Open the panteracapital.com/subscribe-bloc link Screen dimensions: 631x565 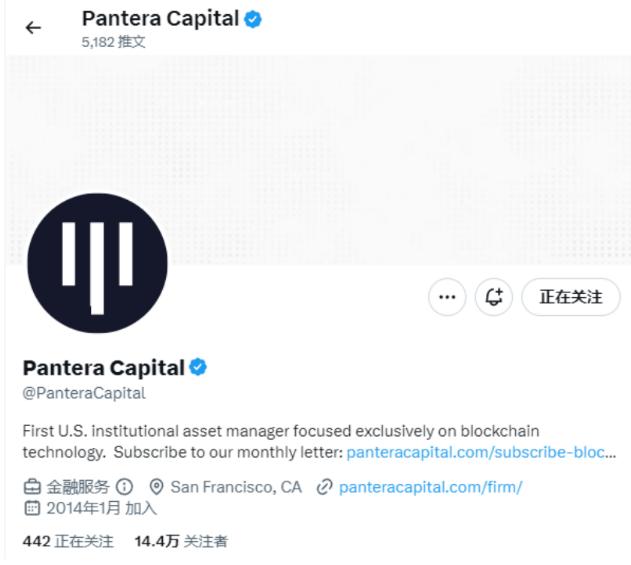(481, 452)
